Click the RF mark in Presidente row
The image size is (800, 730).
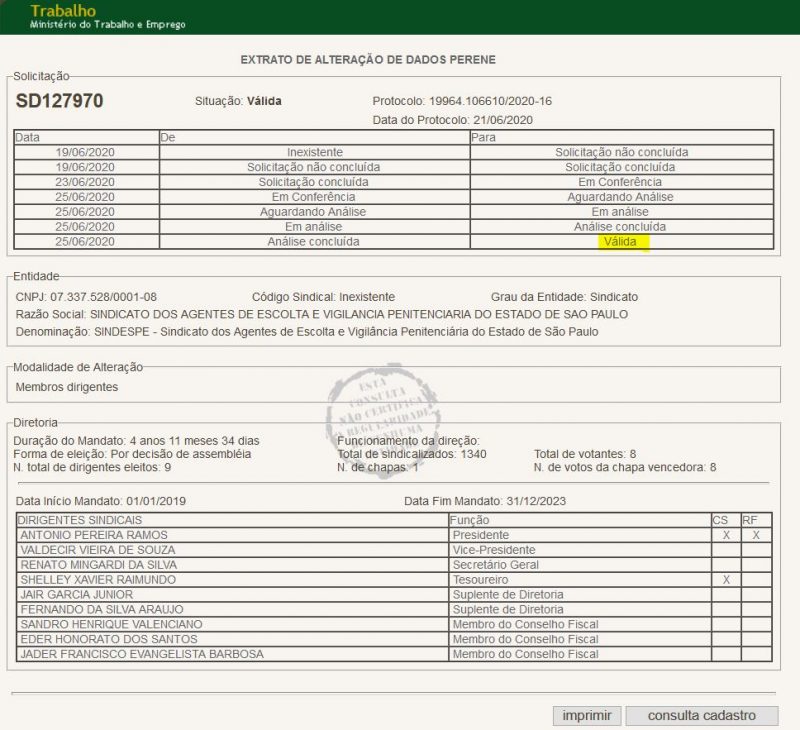click(756, 535)
